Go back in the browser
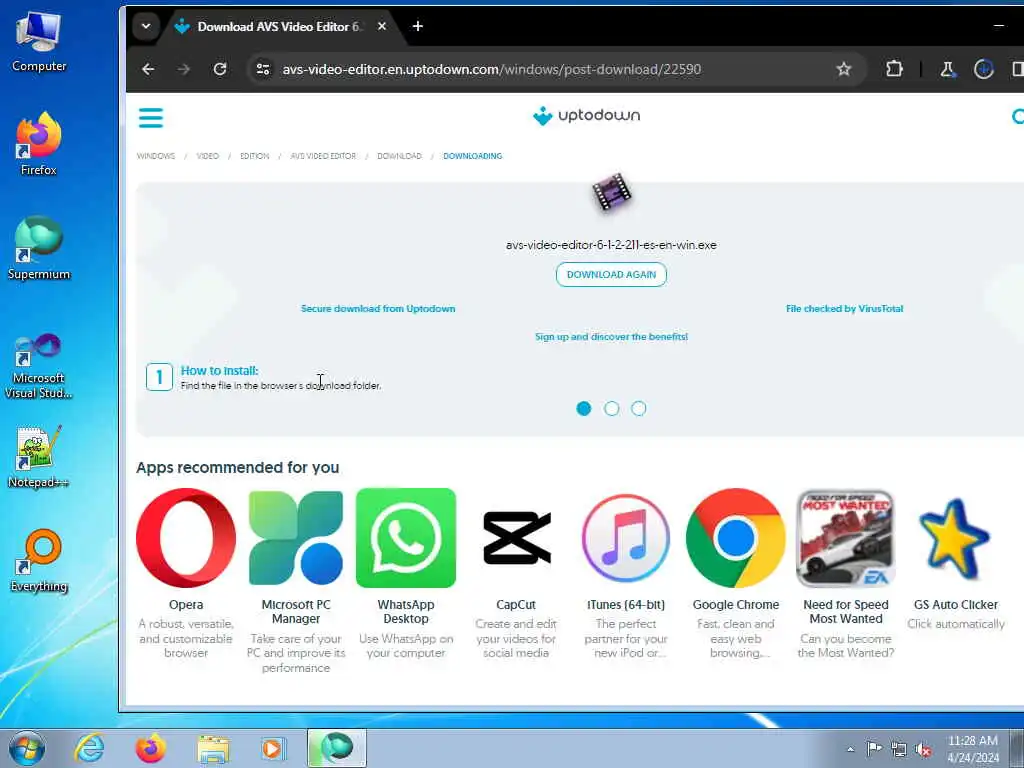This screenshot has height=768, width=1024. tap(148, 69)
